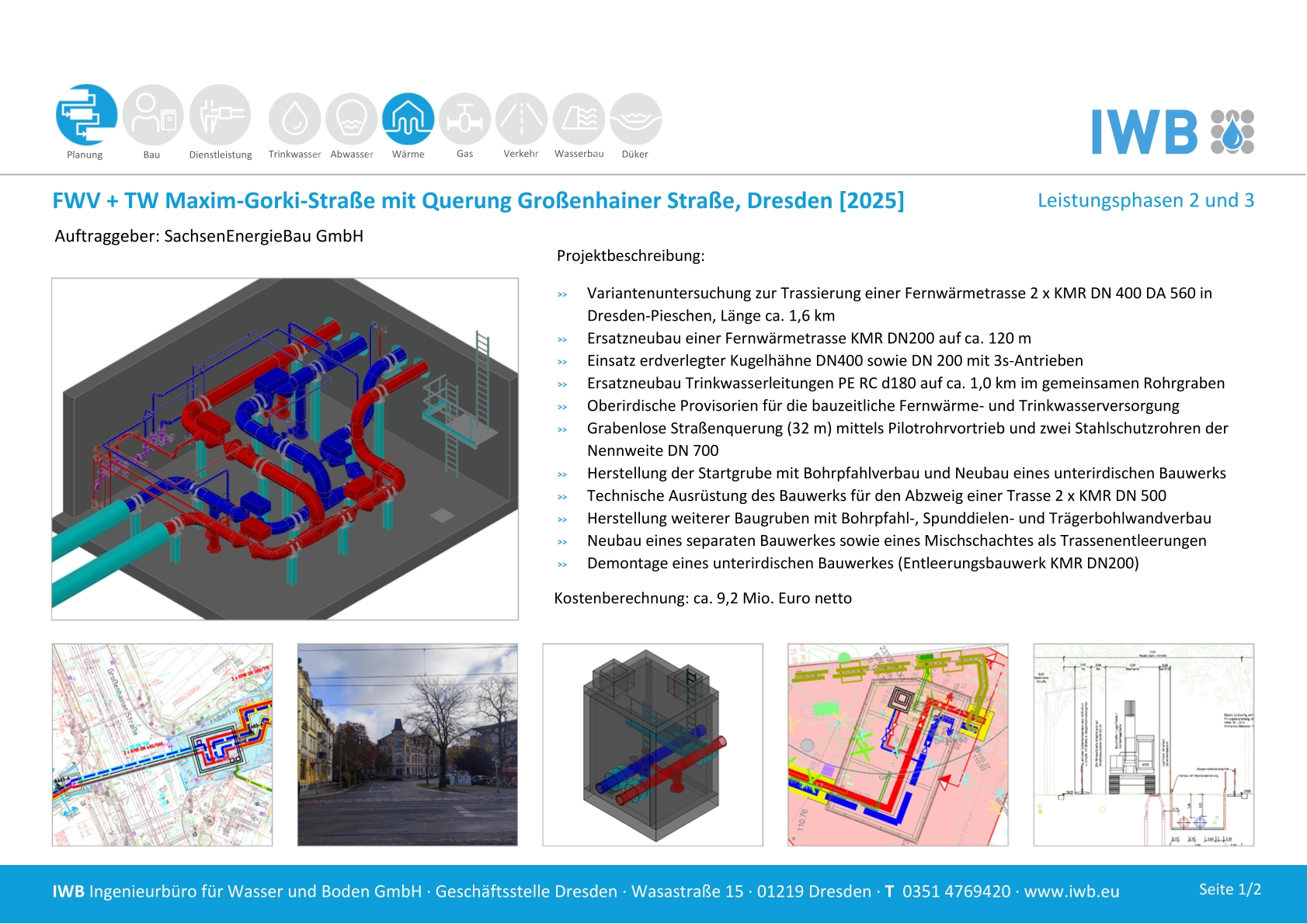The width and height of the screenshot is (1307, 924).
Task: Select the highlighted Wärme icon
Action: (x=408, y=119)
